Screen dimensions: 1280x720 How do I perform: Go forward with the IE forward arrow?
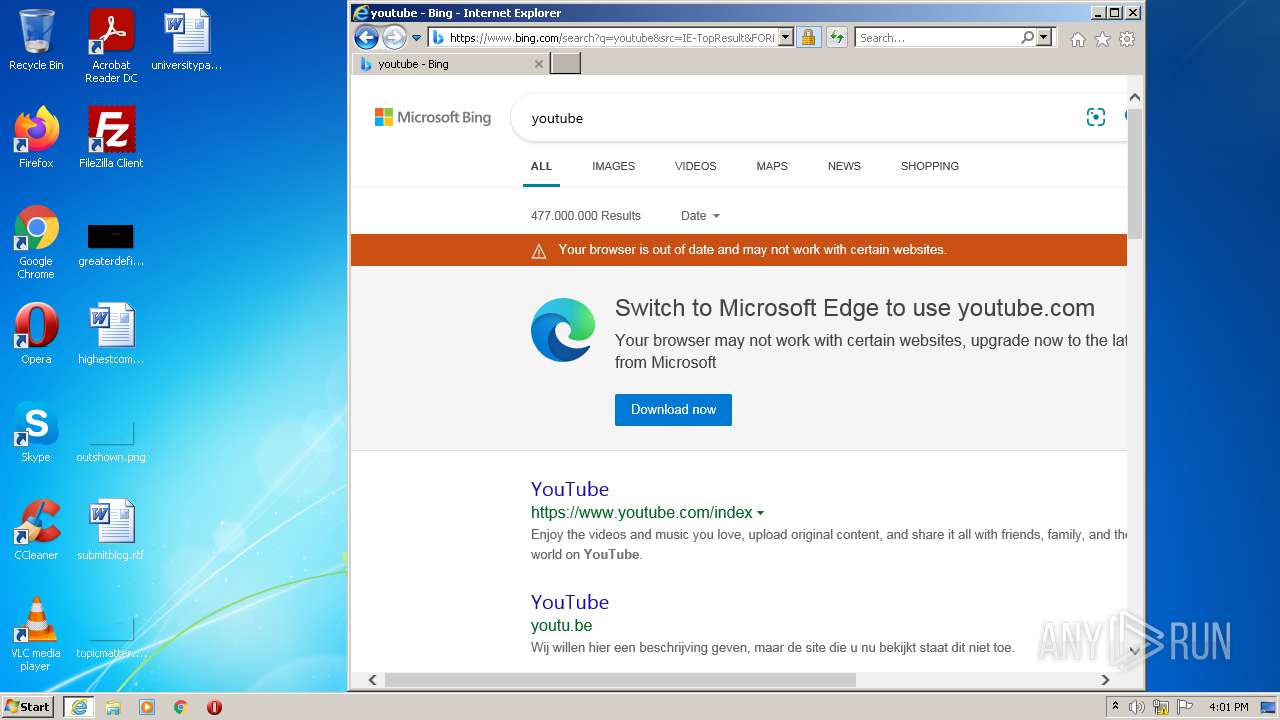[x=394, y=38]
